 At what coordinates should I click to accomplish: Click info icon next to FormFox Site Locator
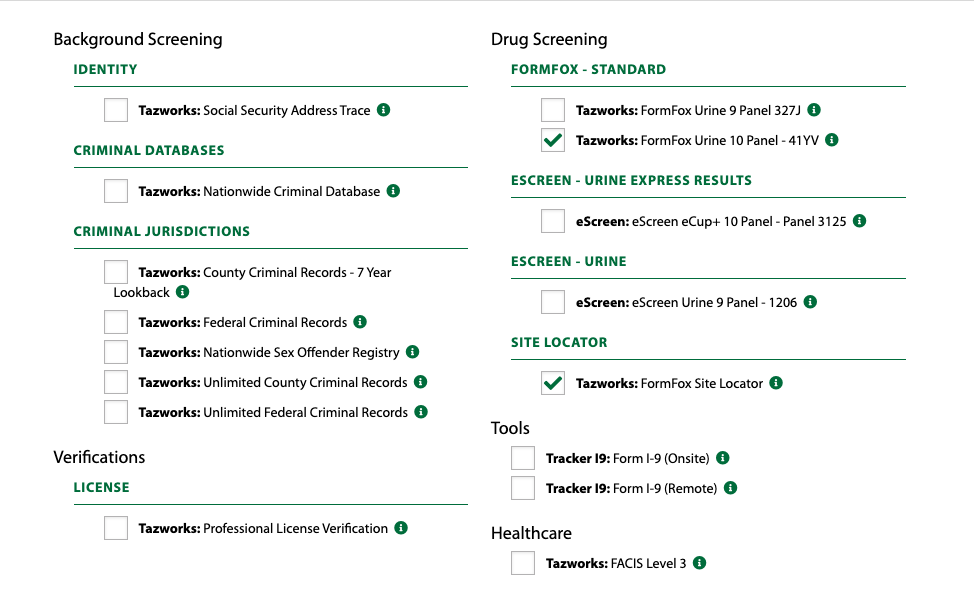click(776, 383)
